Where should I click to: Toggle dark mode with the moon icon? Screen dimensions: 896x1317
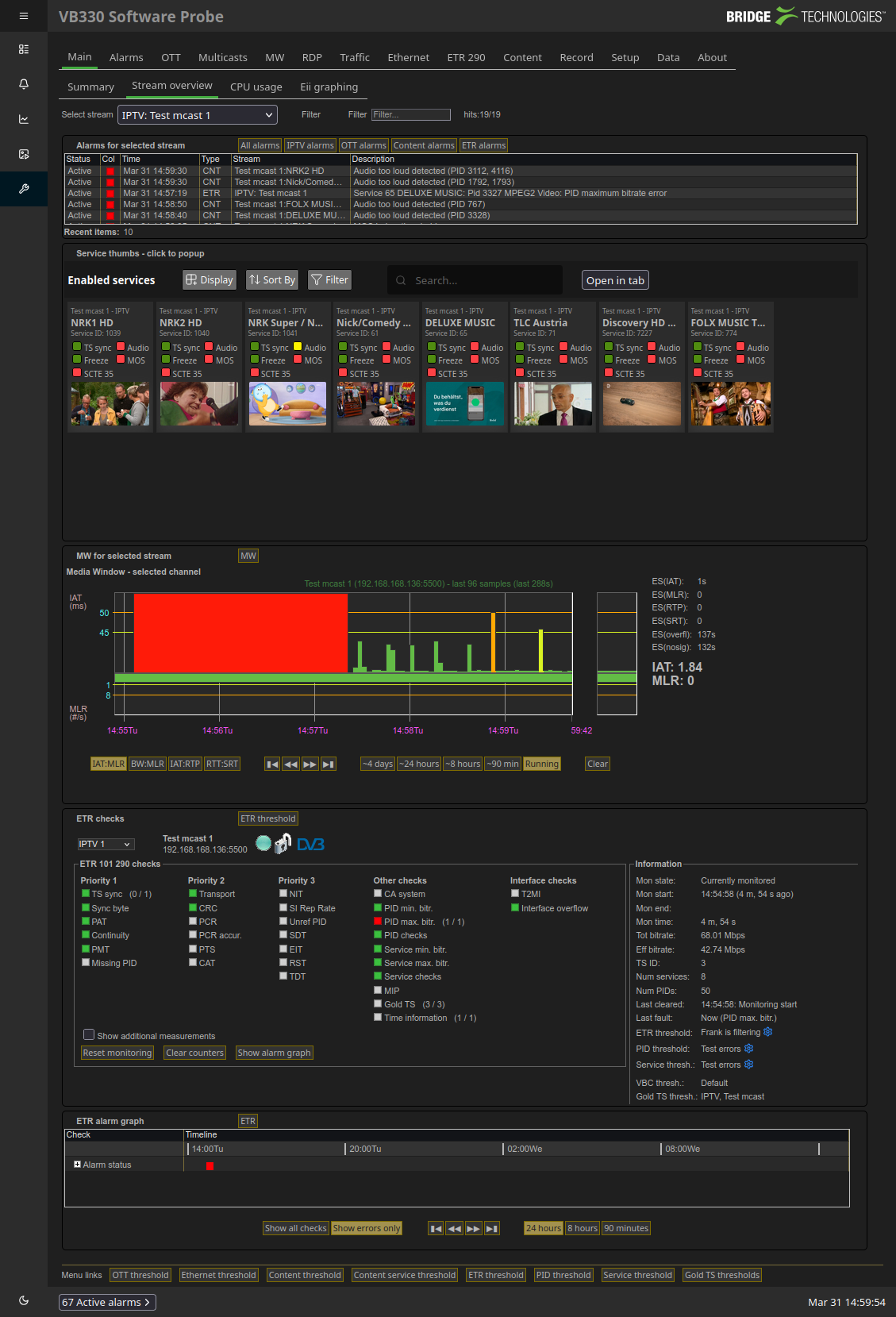pos(24,1300)
